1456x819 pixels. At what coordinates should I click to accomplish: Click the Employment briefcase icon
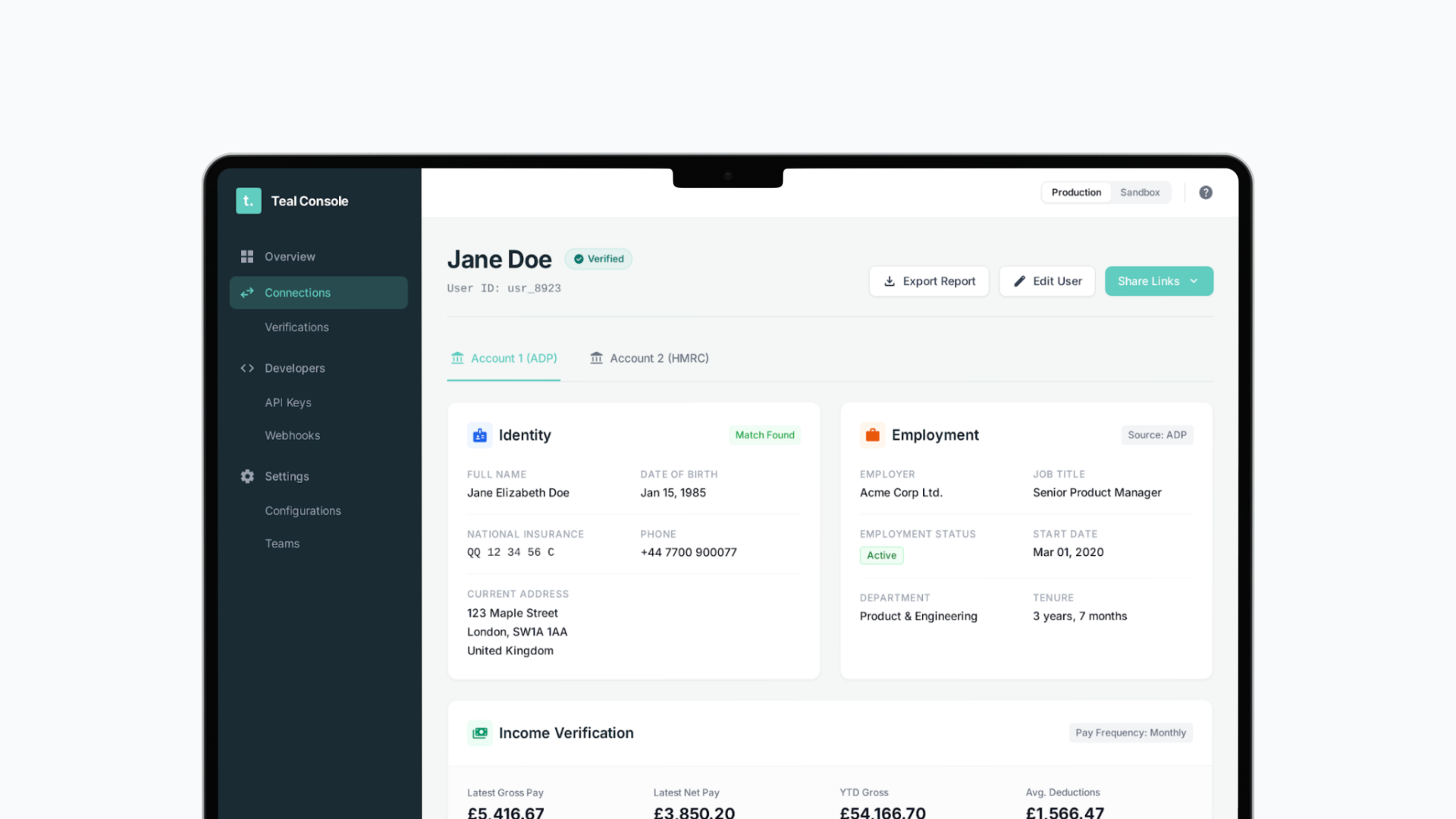click(x=872, y=435)
